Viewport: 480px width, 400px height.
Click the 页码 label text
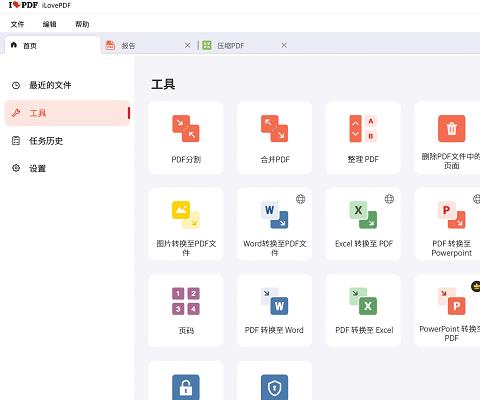186,330
